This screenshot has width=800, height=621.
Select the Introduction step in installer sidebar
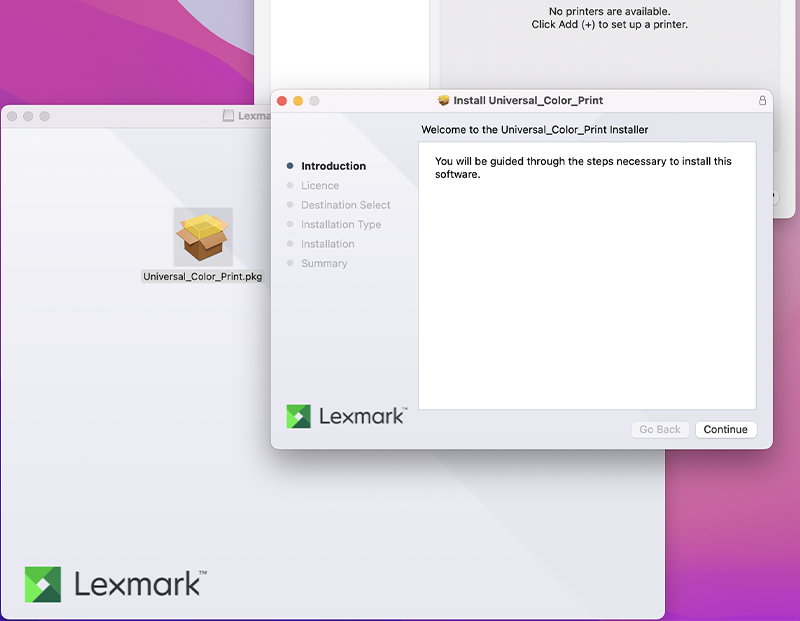pyautogui.click(x=334, y=166)
